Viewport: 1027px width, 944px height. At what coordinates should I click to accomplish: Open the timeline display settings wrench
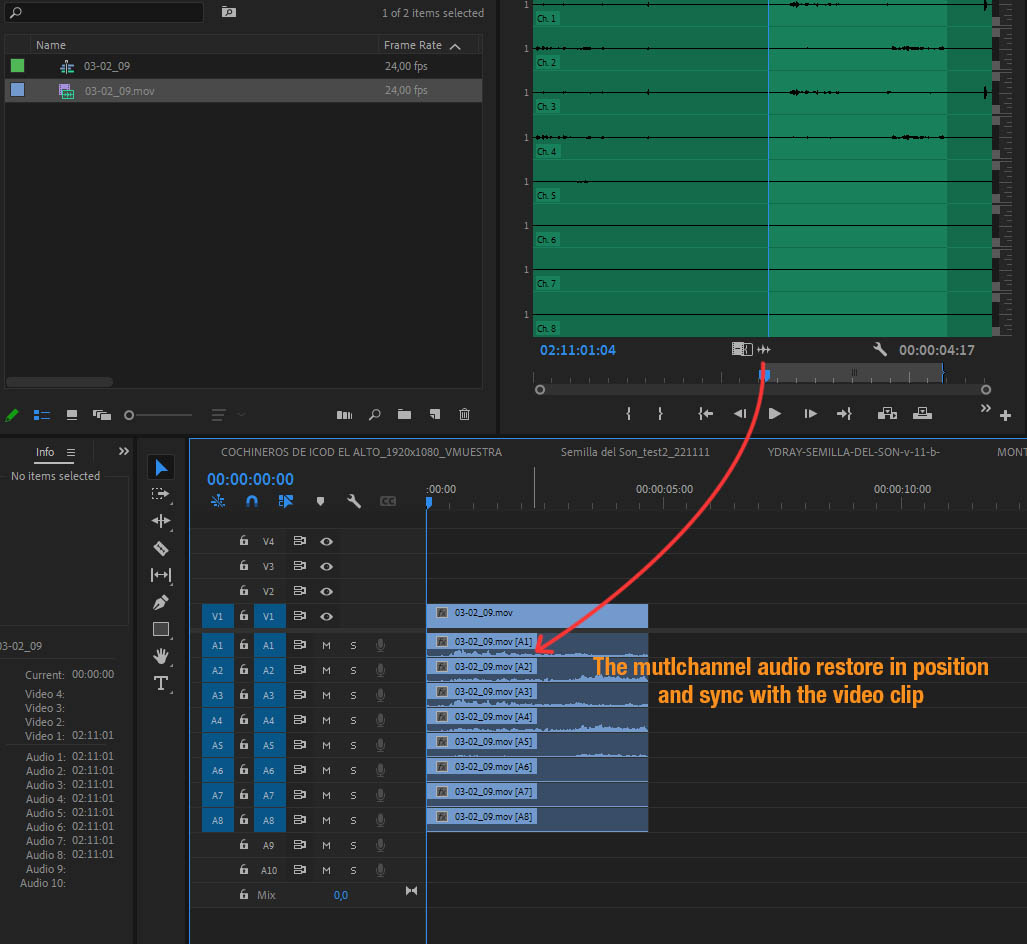(x=354, y=501)
